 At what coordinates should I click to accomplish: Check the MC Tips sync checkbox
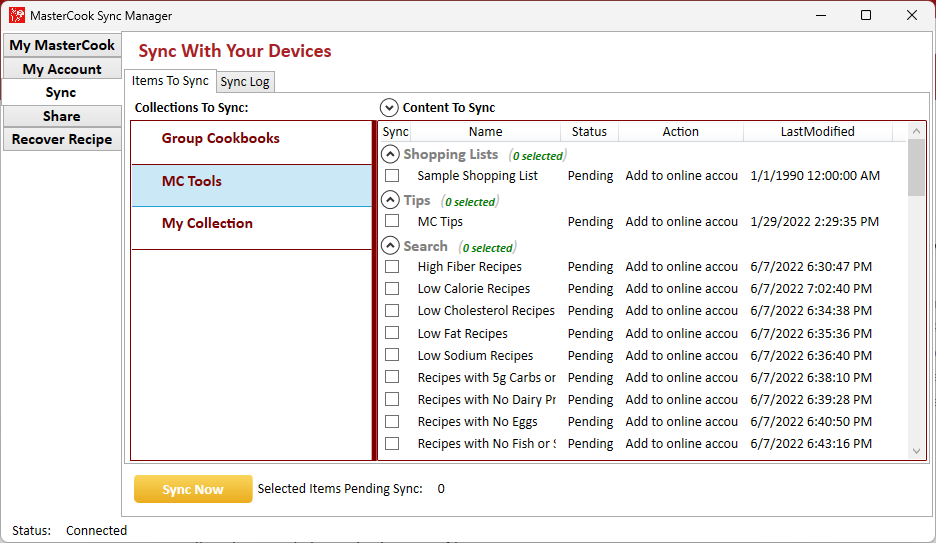(x=392, y=221)
